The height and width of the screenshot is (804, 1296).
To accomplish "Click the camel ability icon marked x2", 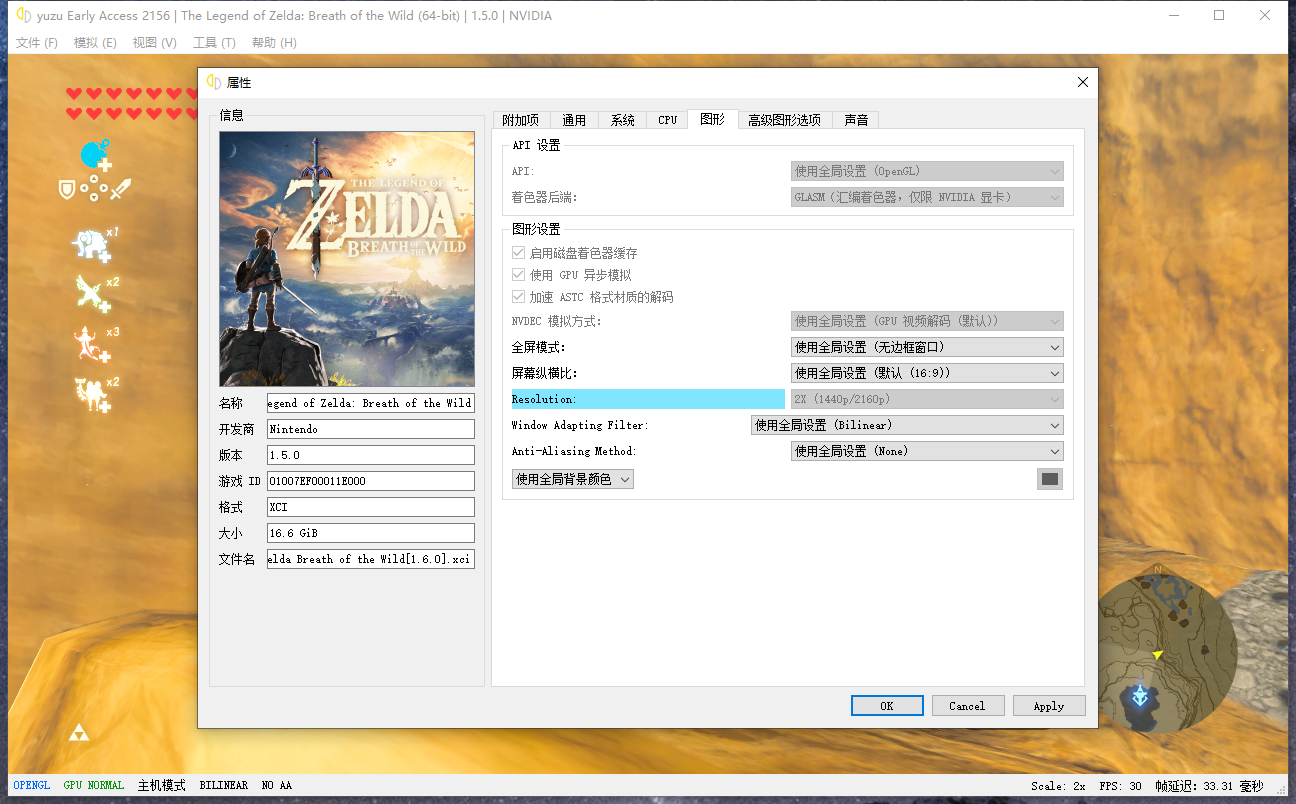I will [91, 393].
